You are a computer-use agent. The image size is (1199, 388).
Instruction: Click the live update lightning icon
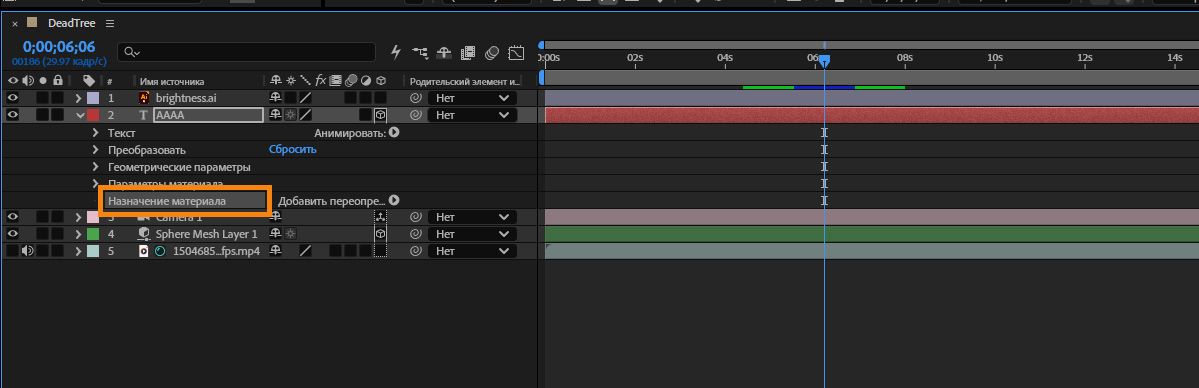(x=396, y=52)
